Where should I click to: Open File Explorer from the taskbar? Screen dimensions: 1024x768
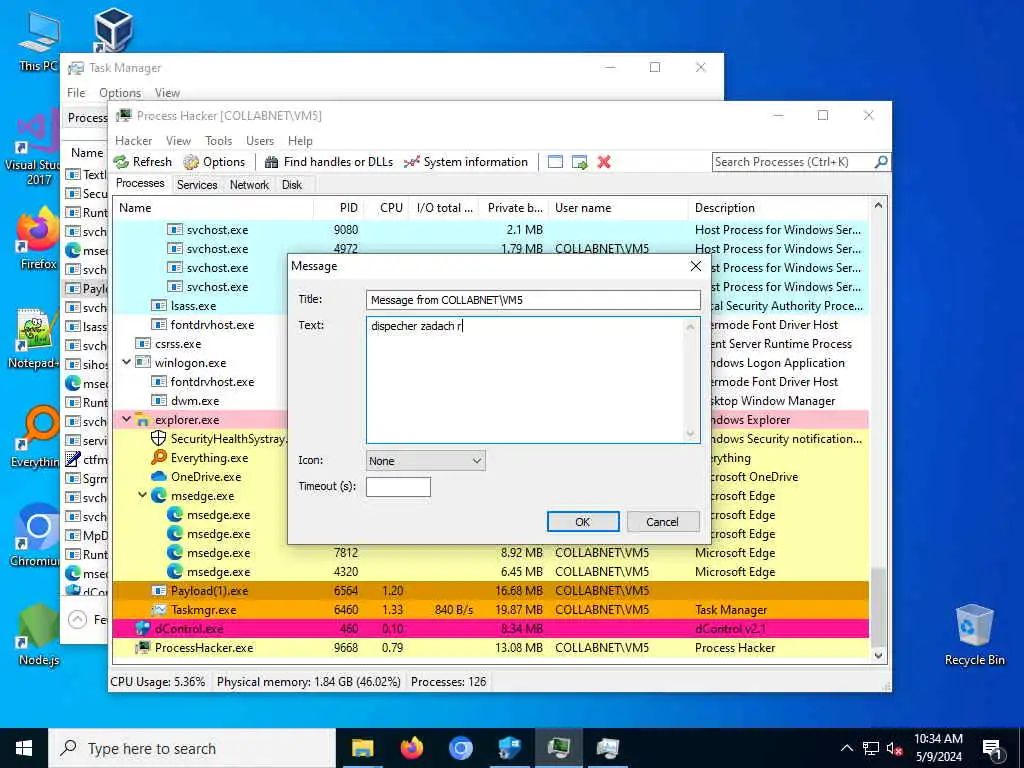[362, 748]
